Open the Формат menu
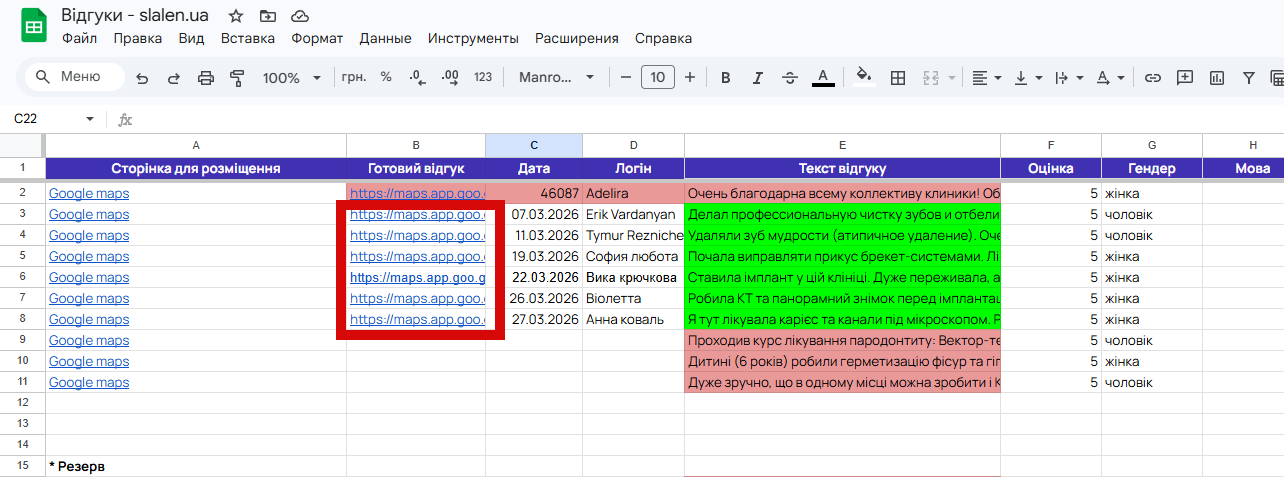This screenshot has height=477, width=1284. point(317,38)
